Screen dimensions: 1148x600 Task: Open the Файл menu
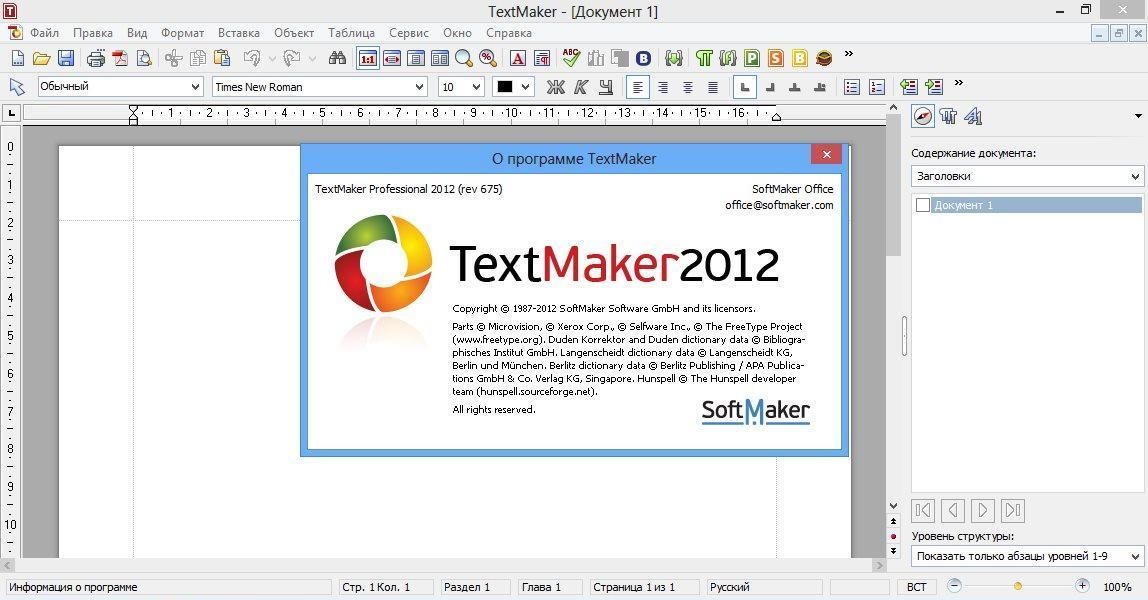(44, 33)
